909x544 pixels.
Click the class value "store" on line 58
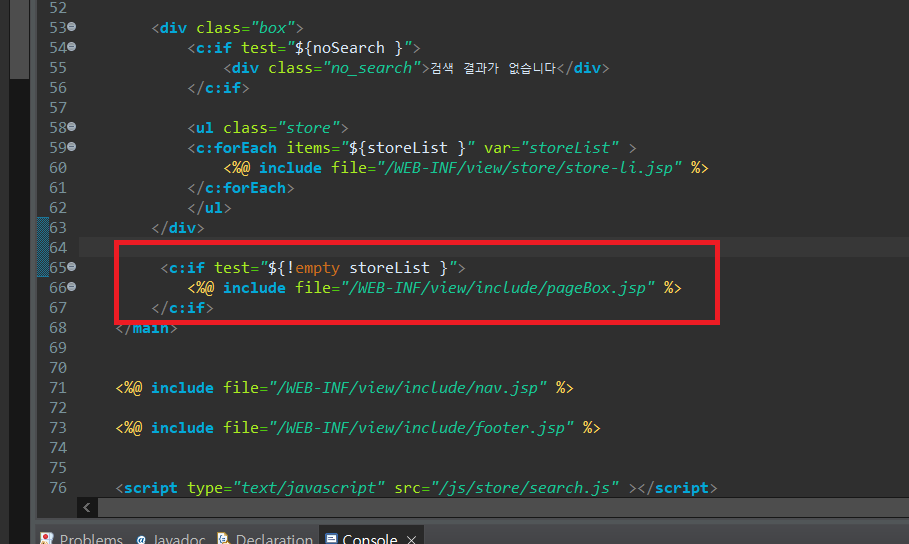pyautogui.click(x=308, y=128)
